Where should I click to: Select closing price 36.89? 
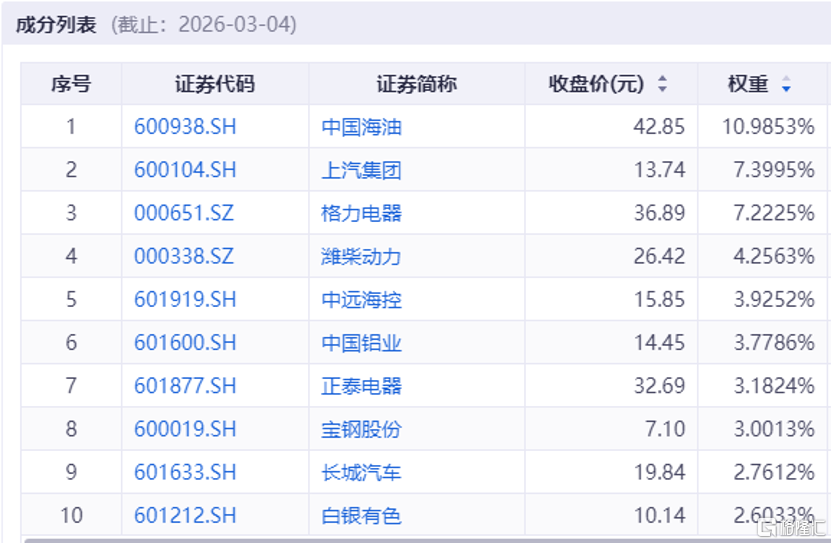659,213
